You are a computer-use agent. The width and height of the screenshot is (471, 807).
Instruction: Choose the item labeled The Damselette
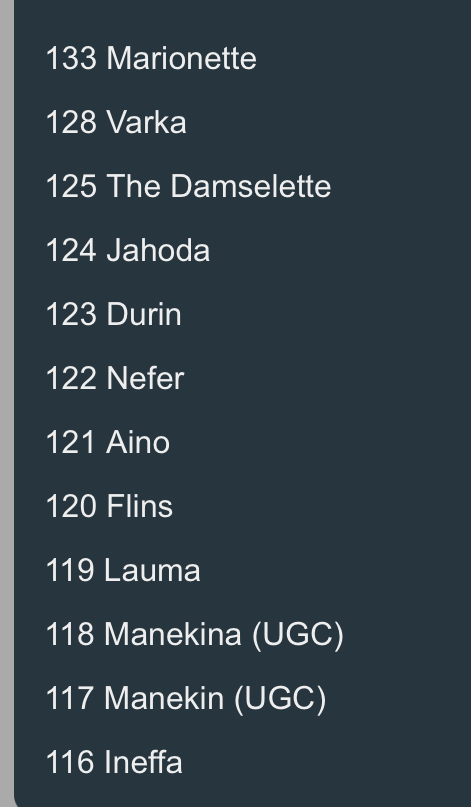243,186
